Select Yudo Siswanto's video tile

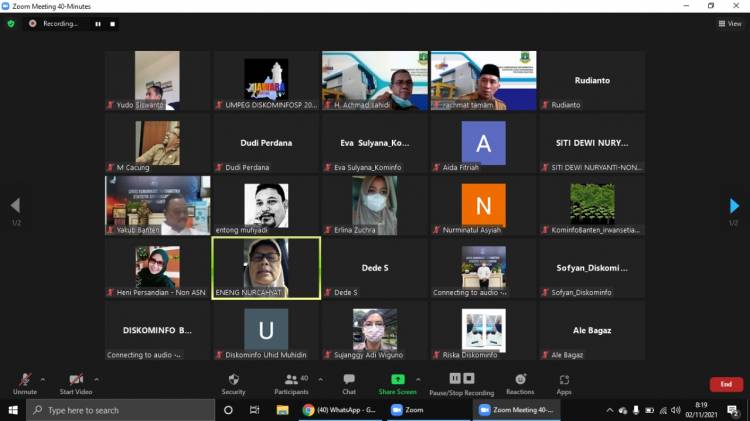point(157,81)
